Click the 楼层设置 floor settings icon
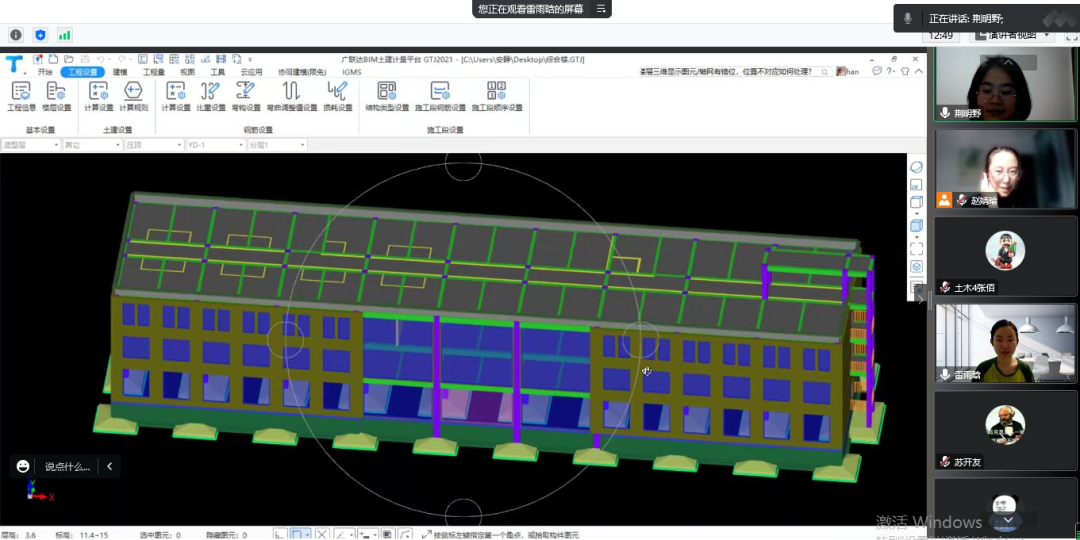Image resolution: width=1080 pixels, height=540 pixels. click(x=55, y=95)
